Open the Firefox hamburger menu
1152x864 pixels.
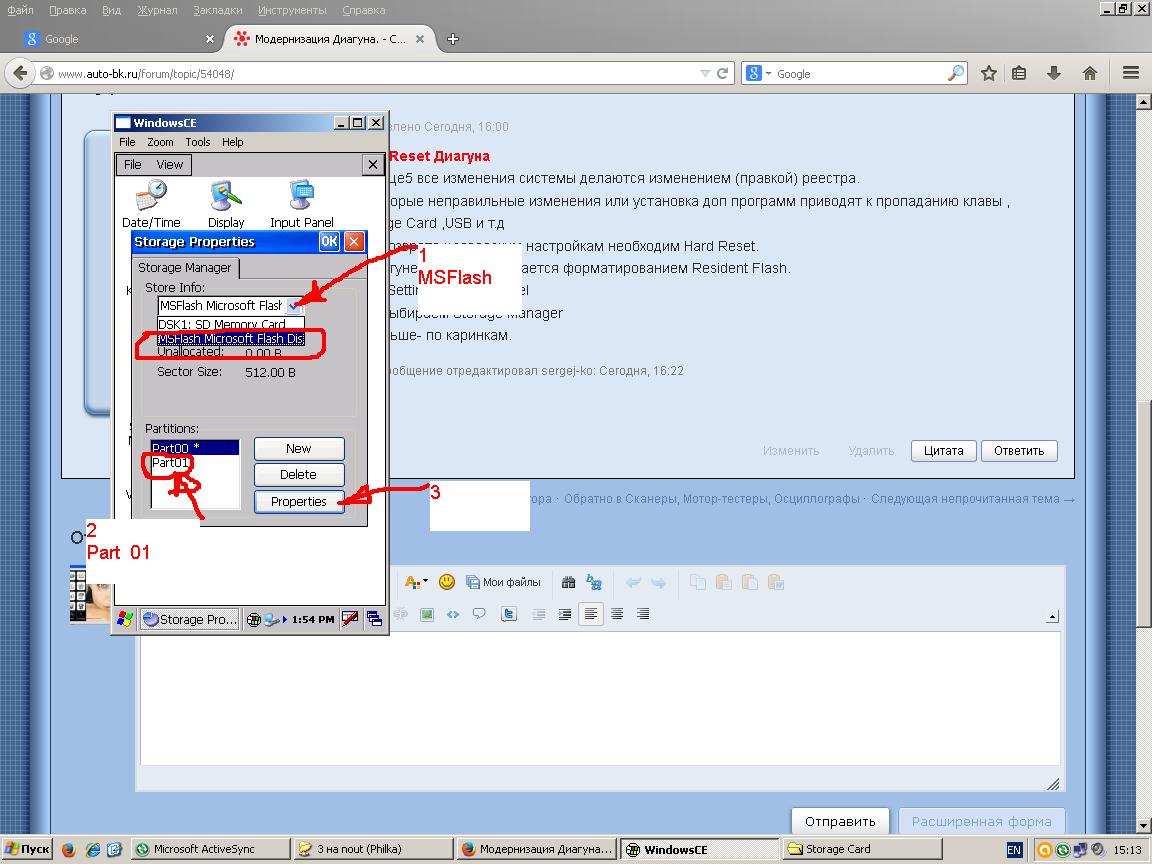(1131, 73)
